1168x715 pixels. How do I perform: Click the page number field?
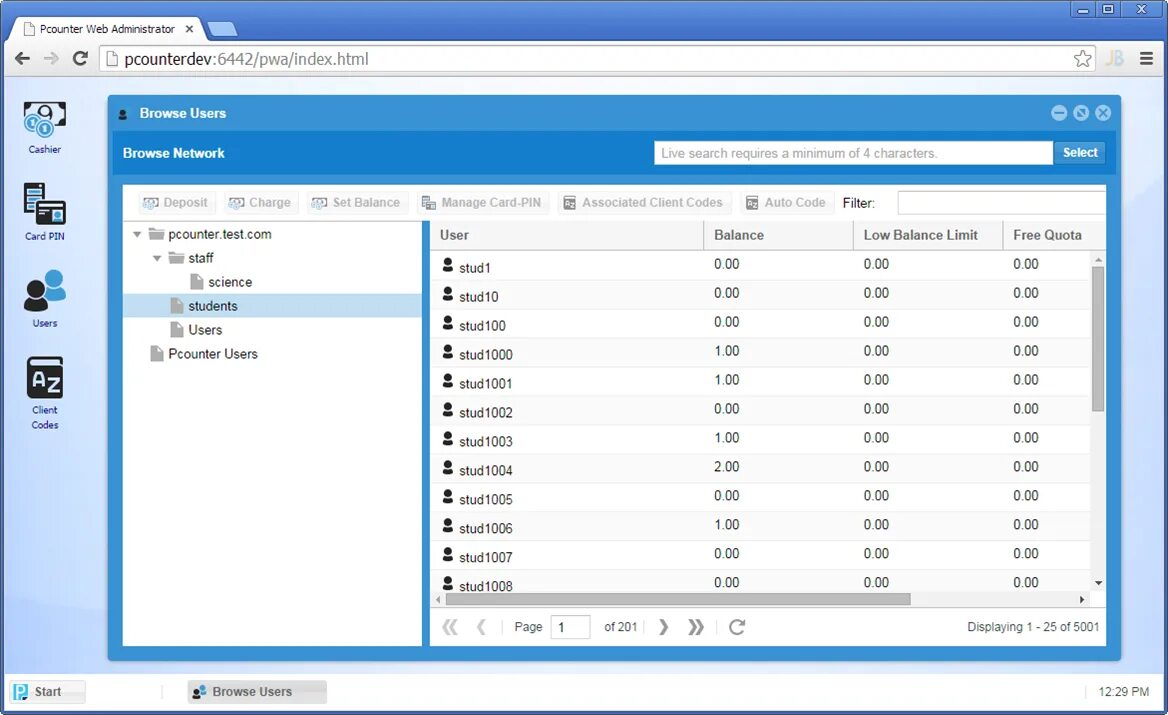pyautogui.click(x=571, y=627)
